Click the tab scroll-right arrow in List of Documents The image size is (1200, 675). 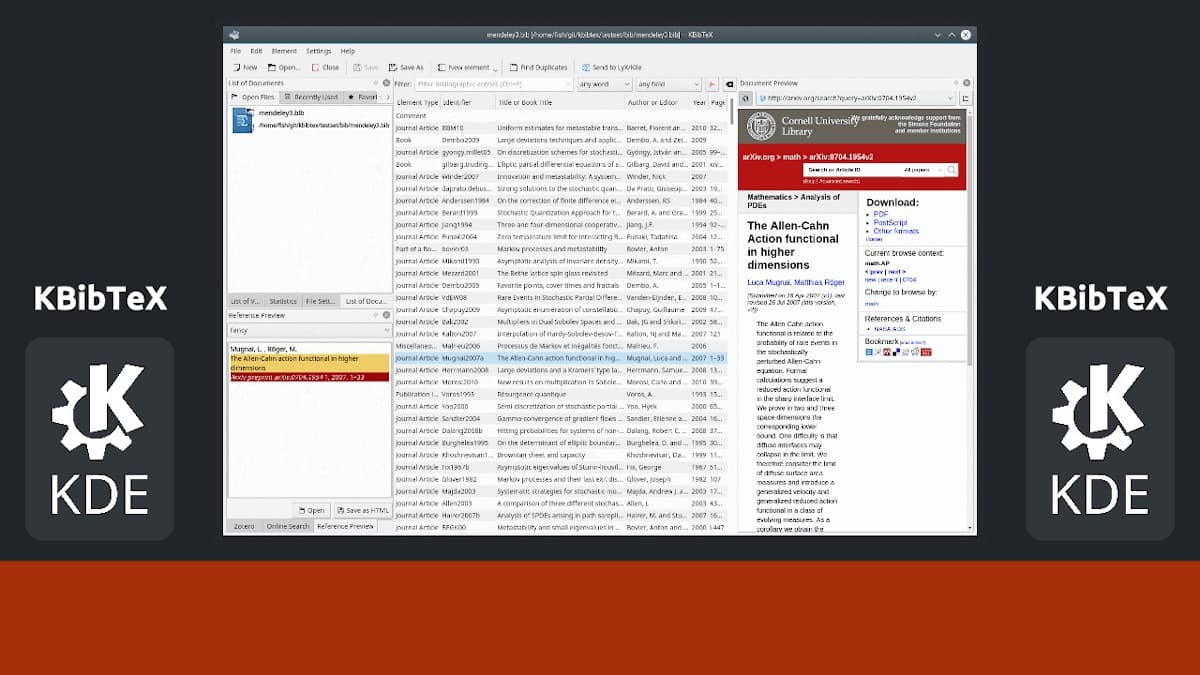(x=388, y=97)
